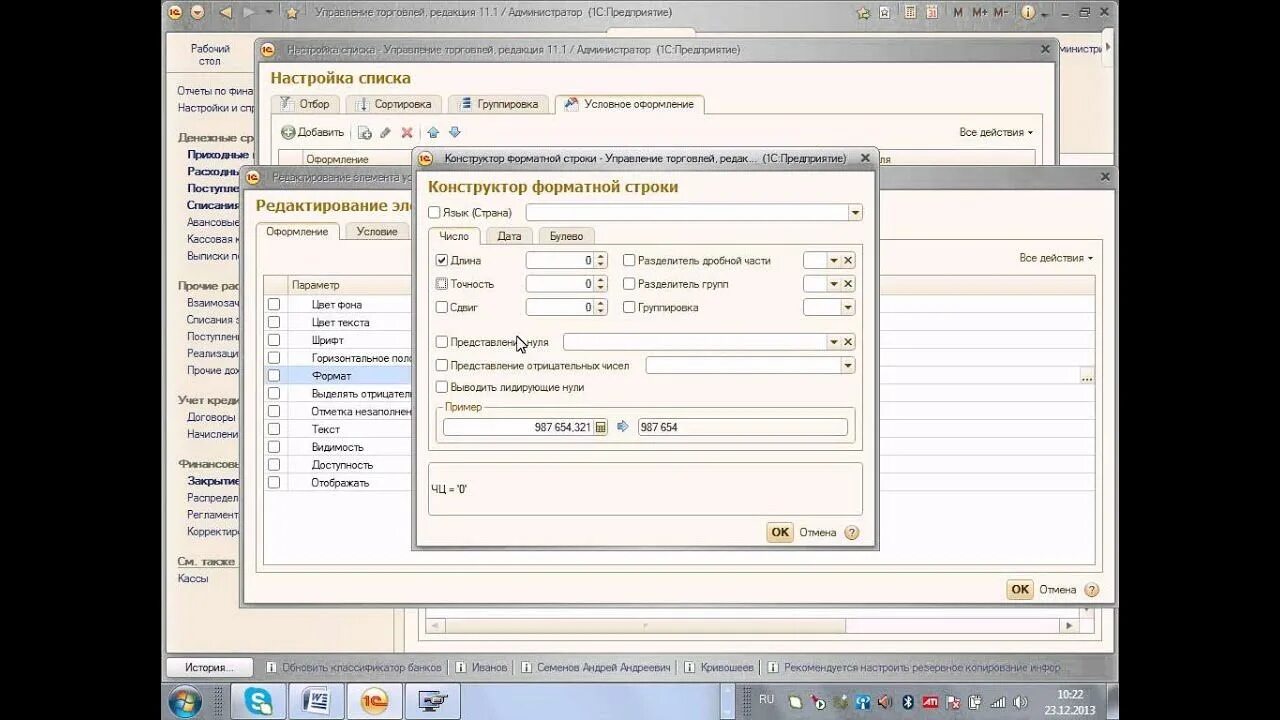This screenshot has width=1280, height=720.
Task: Enable Выводить лидирующие нули checkbox
Action: tap(442, 387)
